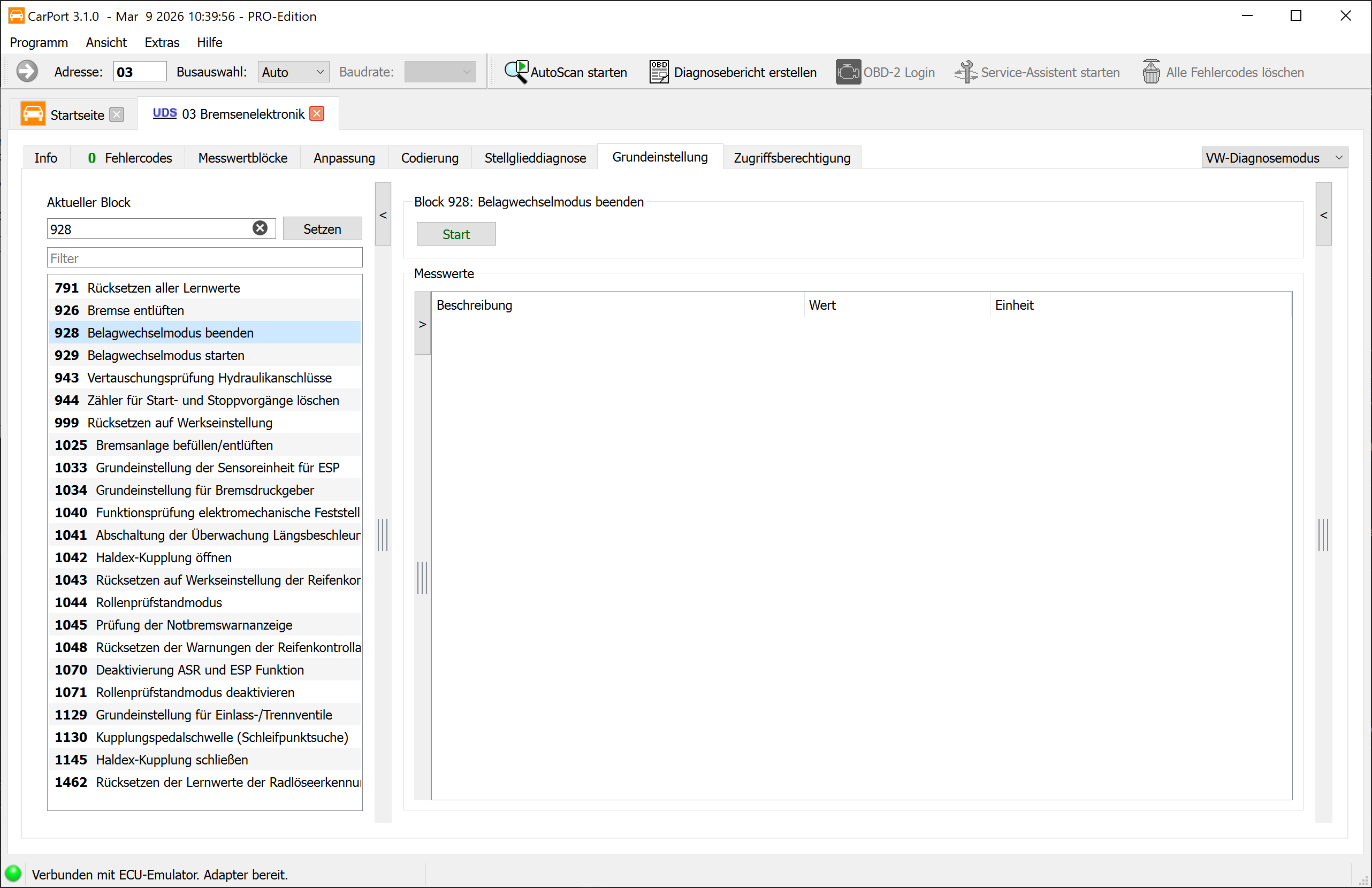Collapse the block list panel with left arrow
Viewport: 1372px width, 888px height.
tap(383, 215)
